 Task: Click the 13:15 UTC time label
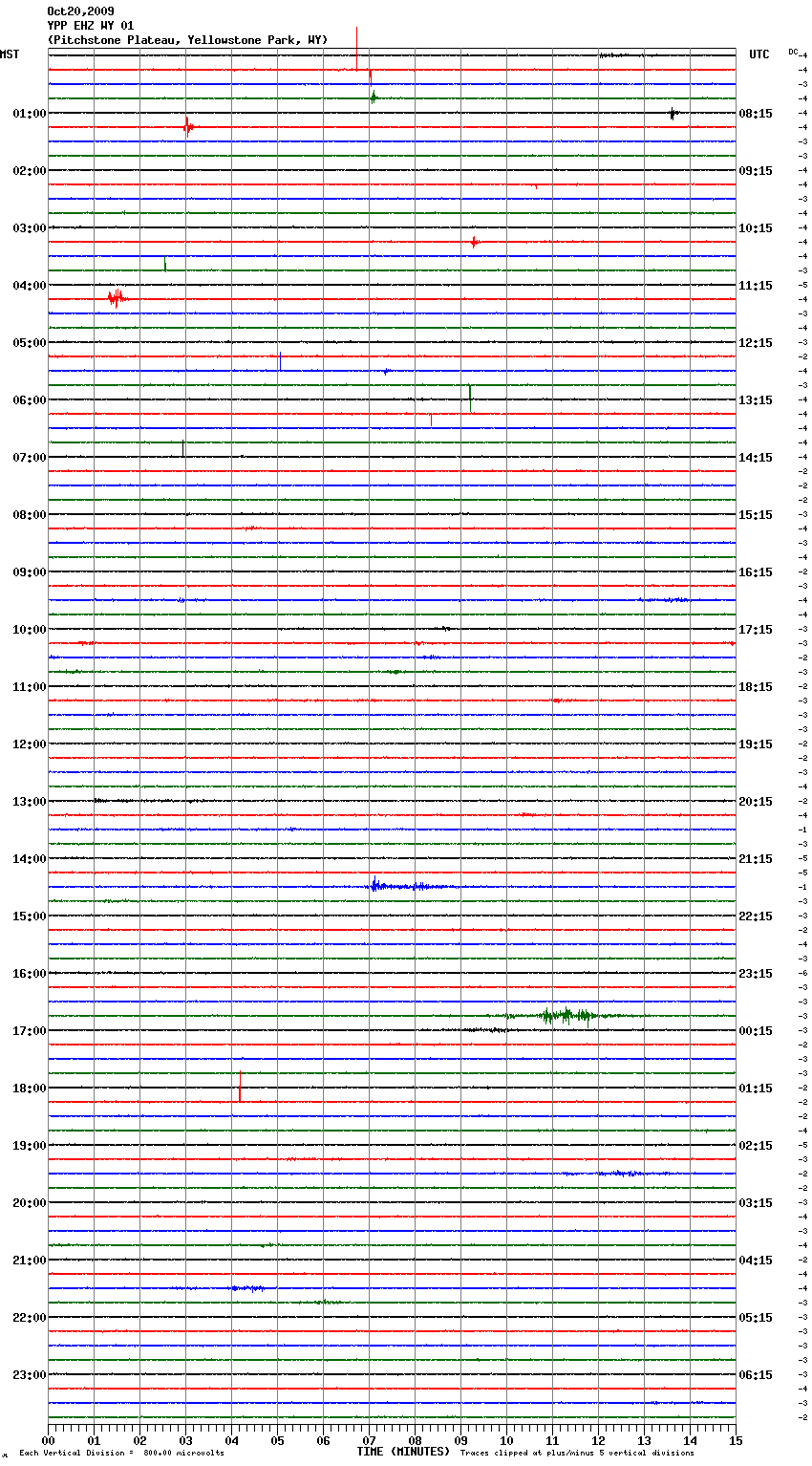pos(756,400)
